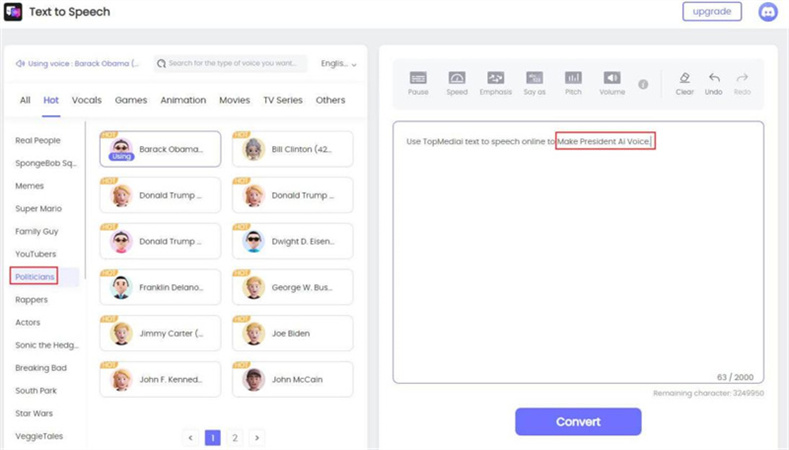Click the Remaining character count text
The height and width of the screenshot is (450, 789).
click(708, 393)
